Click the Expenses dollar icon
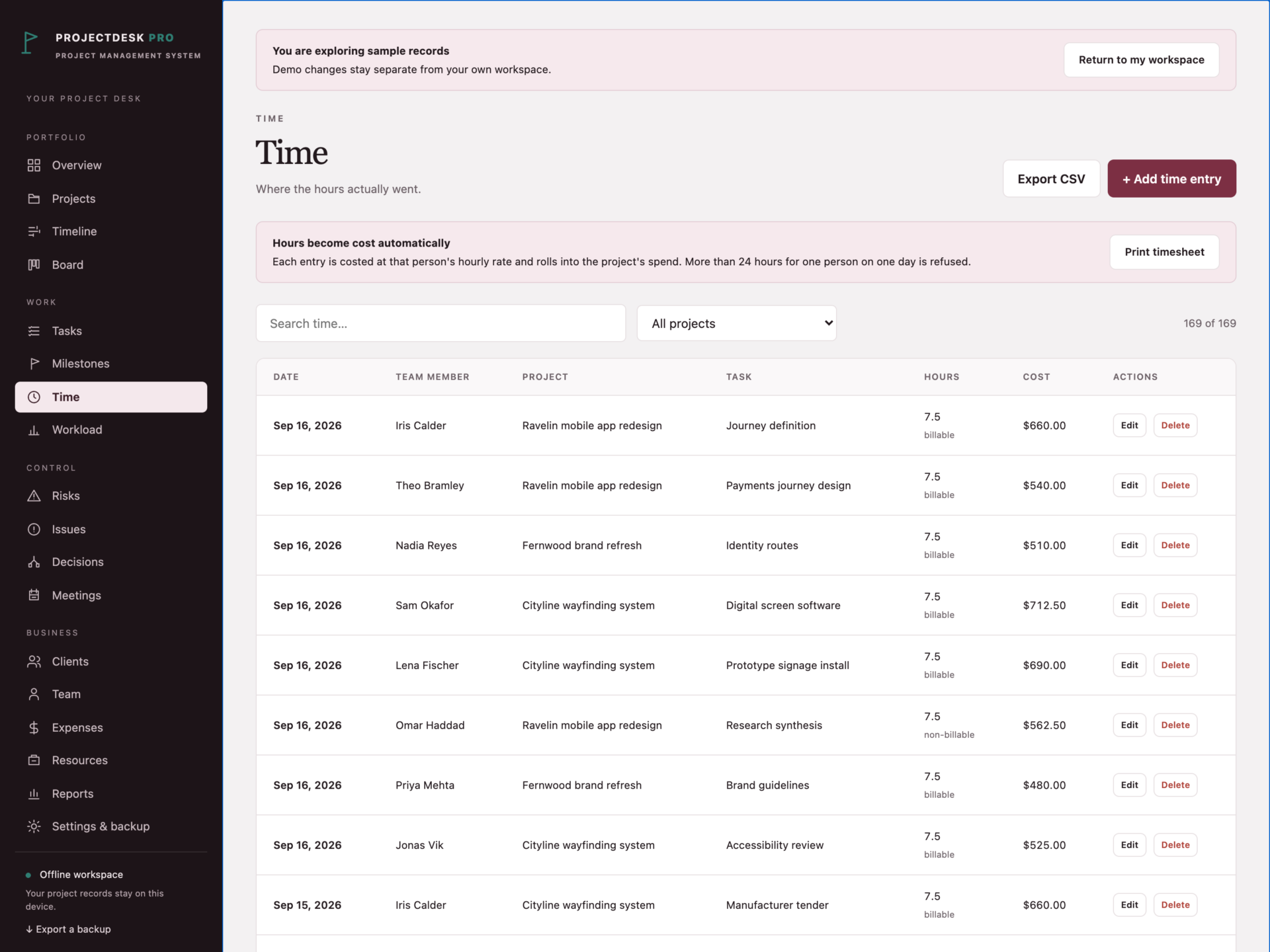The width and height of the screenshot is (1270, 952). [x=34, y=728]
